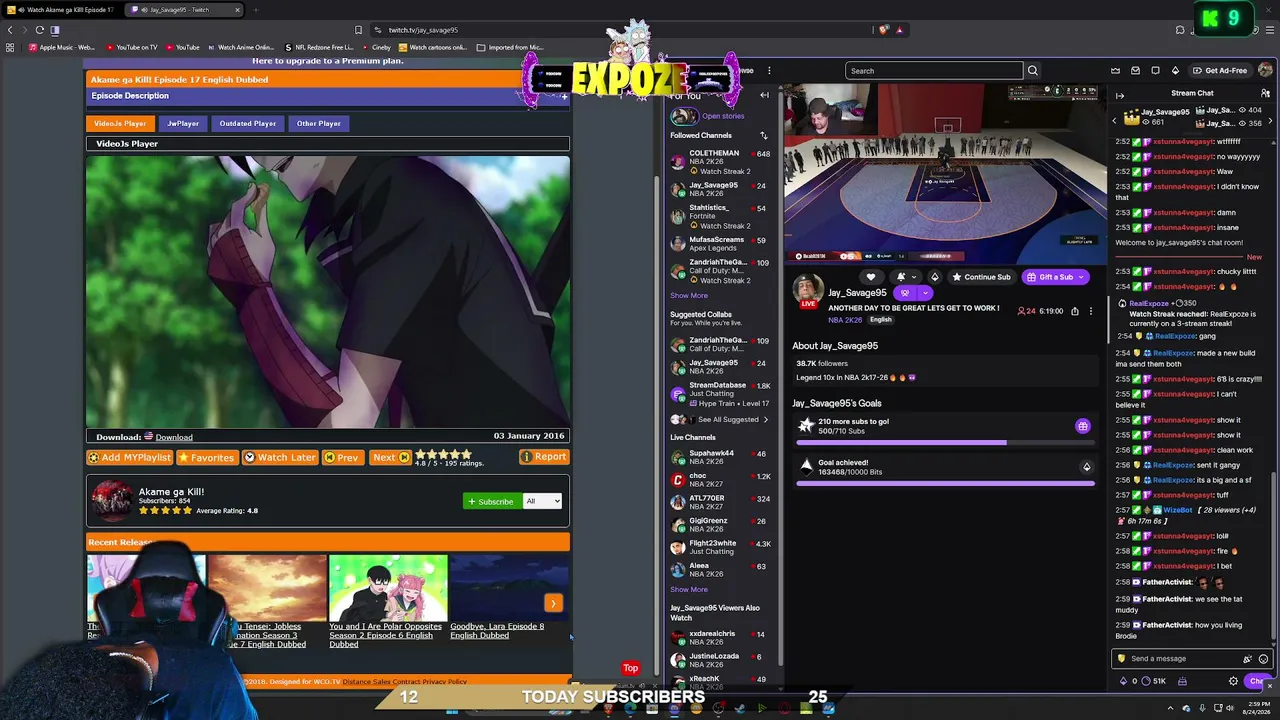Click the Get Ad-Free button

click(x=1220, y=71)
